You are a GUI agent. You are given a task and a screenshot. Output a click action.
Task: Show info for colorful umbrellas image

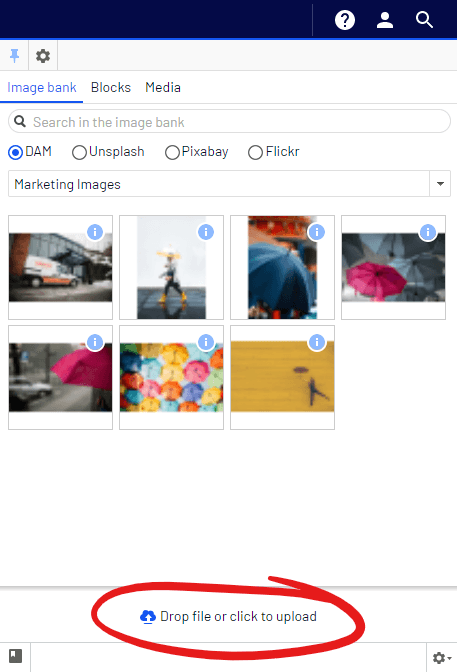click(206, 342)
